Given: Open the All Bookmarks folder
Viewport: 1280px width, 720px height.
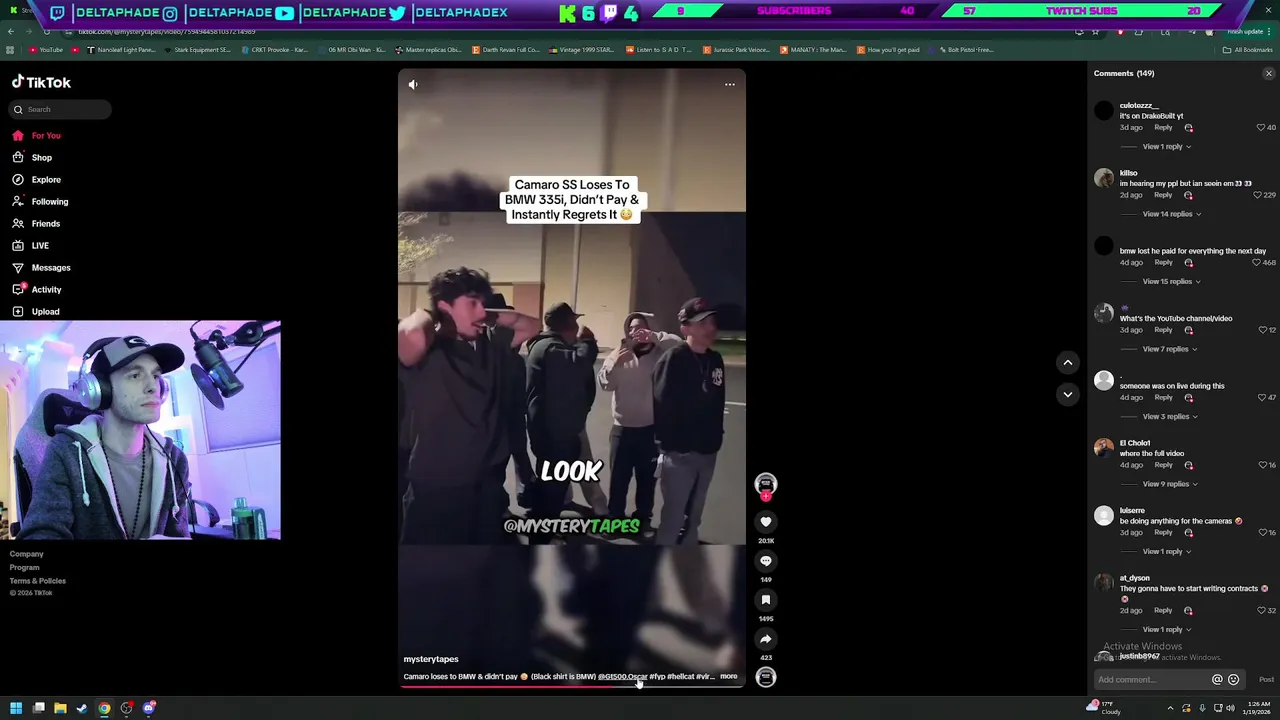Looking at the screenshot, I should point(1248,50).
